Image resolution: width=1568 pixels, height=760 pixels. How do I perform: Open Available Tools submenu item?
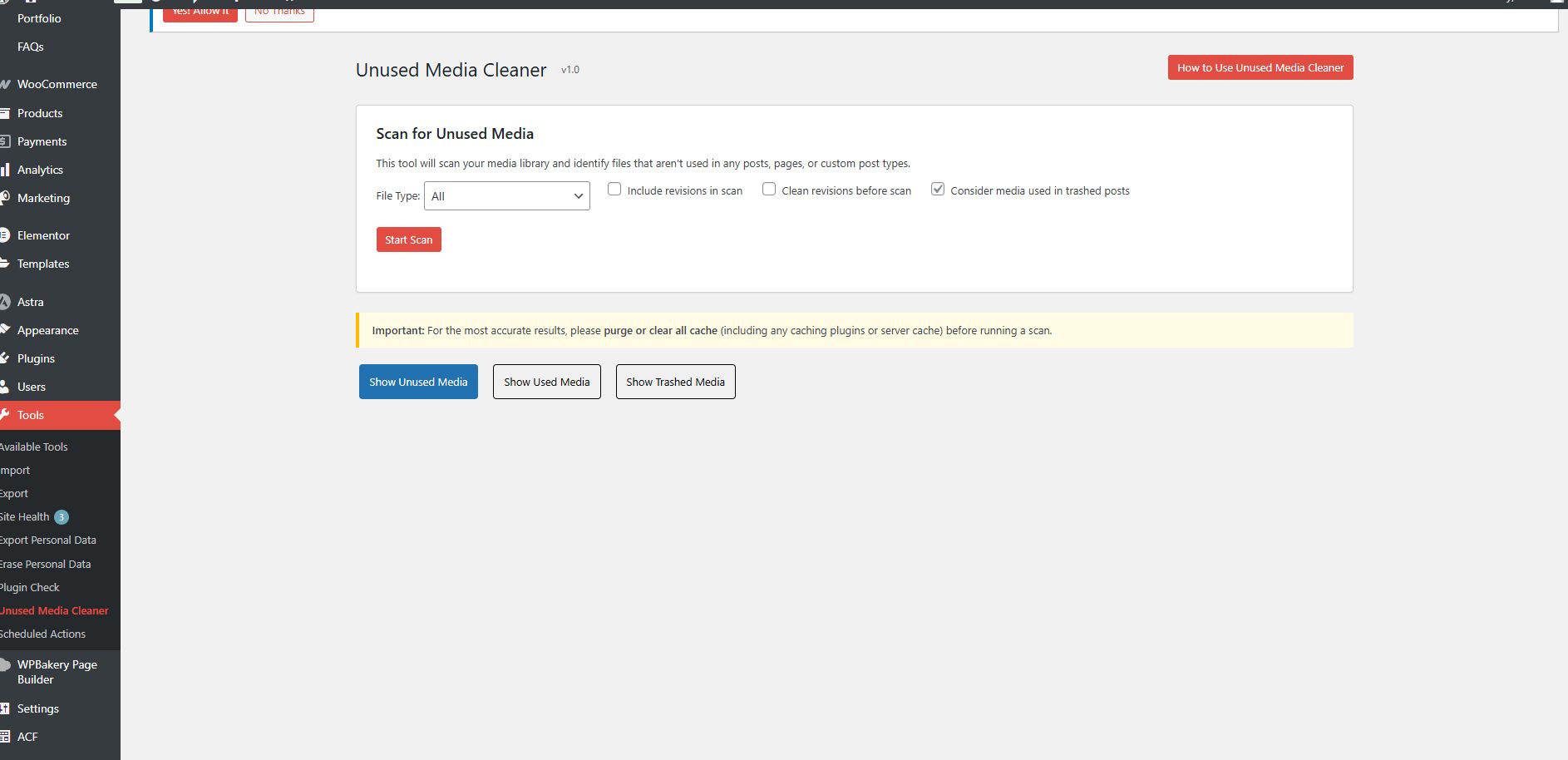point(34,447)
